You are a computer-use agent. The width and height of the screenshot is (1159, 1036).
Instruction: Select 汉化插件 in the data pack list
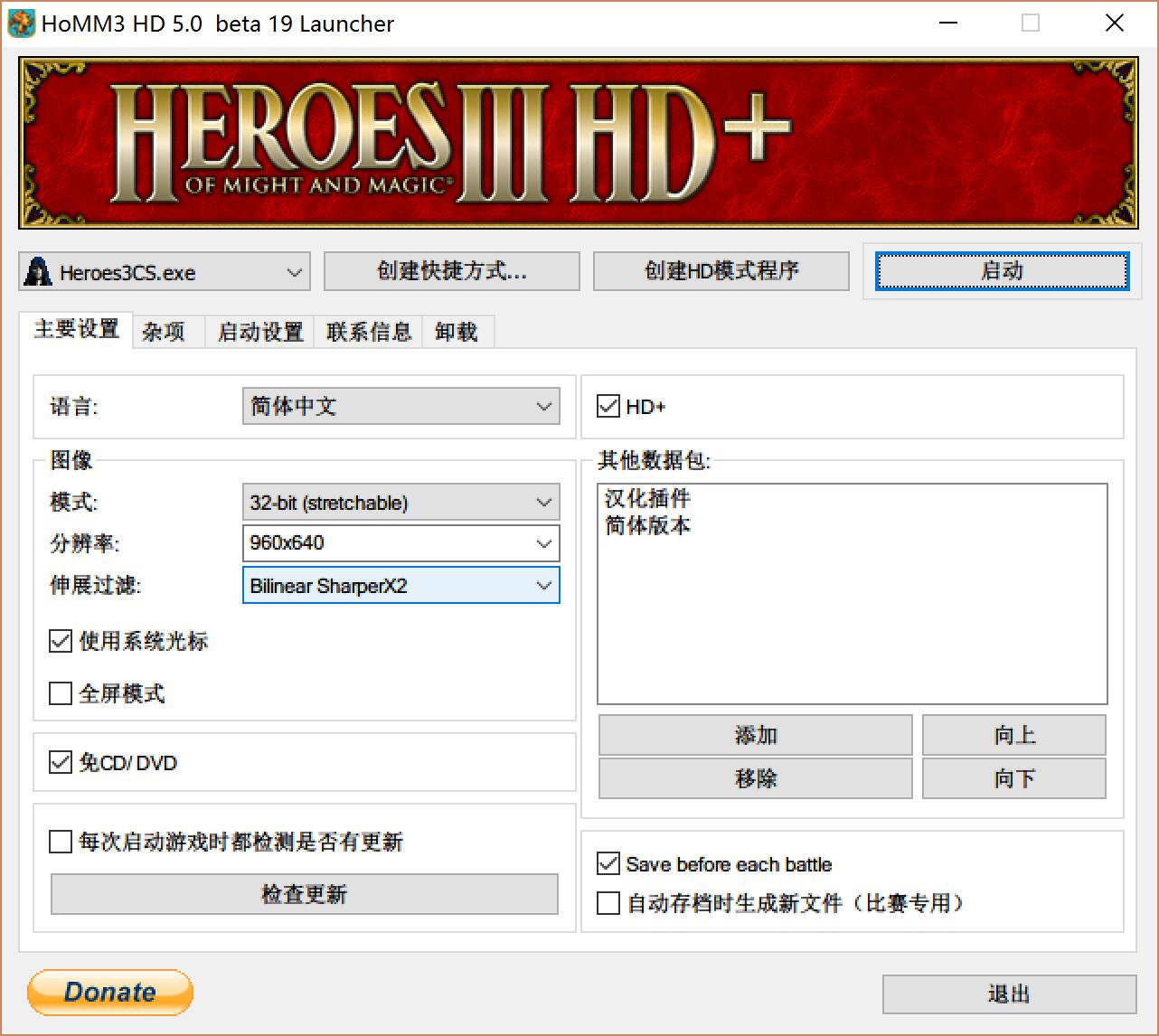[647, 498]
